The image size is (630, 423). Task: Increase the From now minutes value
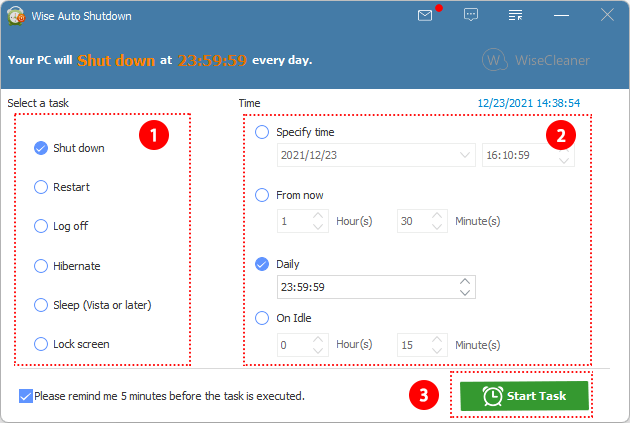pyautogui.click(x=437, y=215)
